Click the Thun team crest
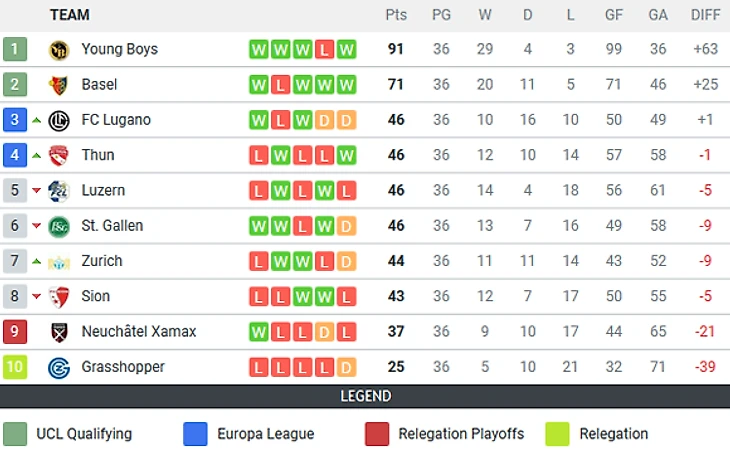730x452 pixels. click(59, 155)
